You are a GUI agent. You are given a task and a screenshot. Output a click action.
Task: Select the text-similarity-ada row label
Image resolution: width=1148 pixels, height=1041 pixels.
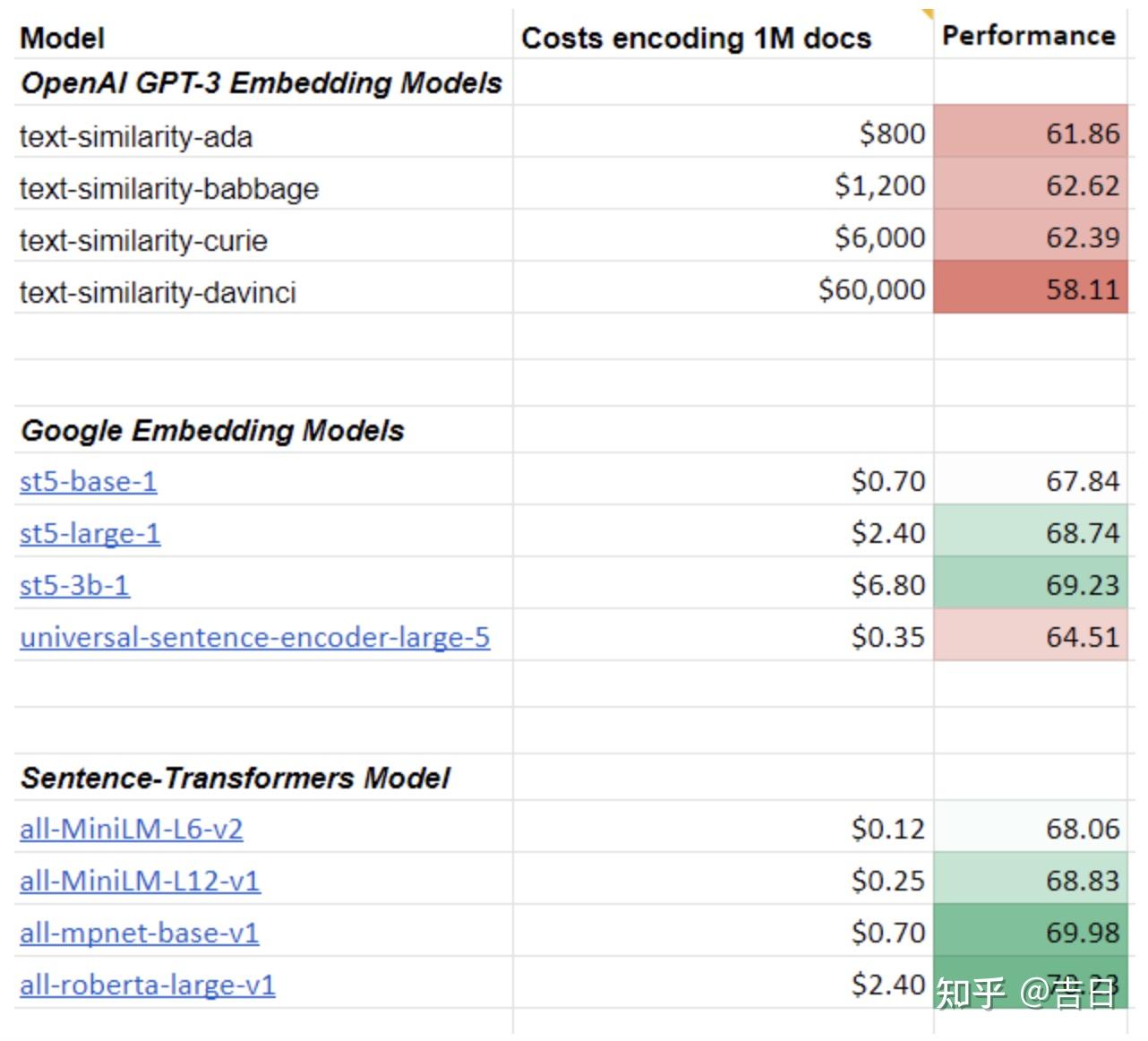[x=136, y=136]
